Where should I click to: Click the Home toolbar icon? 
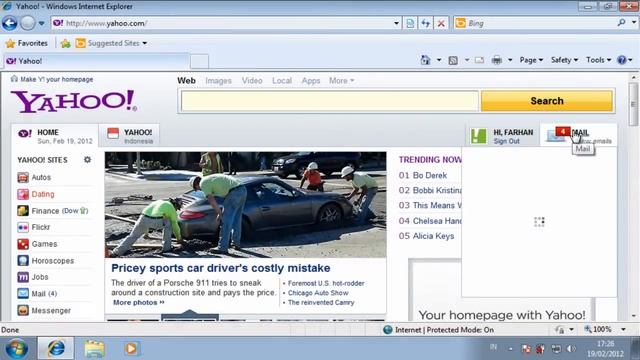coord(425,60)
